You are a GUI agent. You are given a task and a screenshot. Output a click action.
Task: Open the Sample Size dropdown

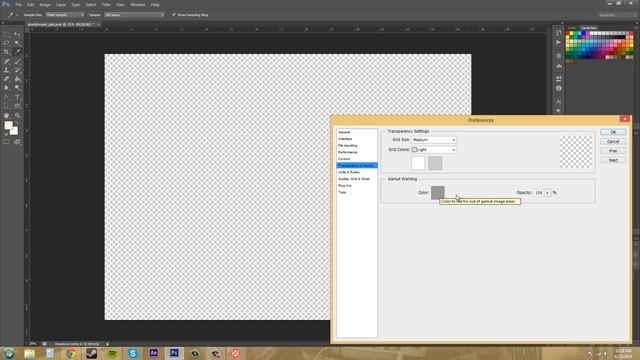tap(64, 15)
